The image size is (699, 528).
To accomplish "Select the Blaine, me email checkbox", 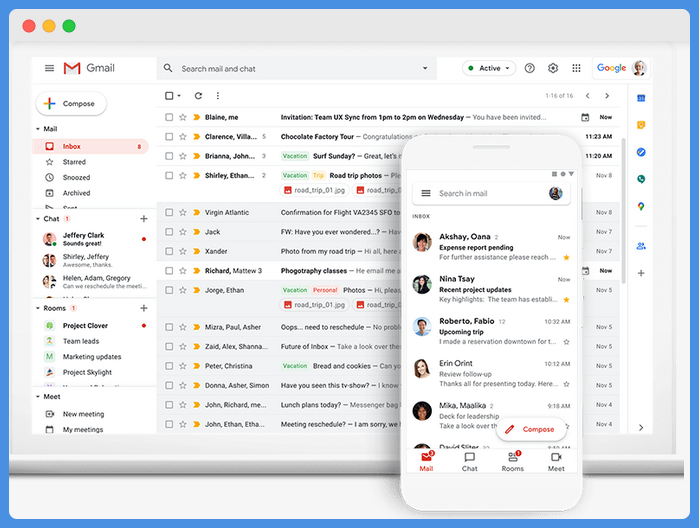I will [169, 117].
